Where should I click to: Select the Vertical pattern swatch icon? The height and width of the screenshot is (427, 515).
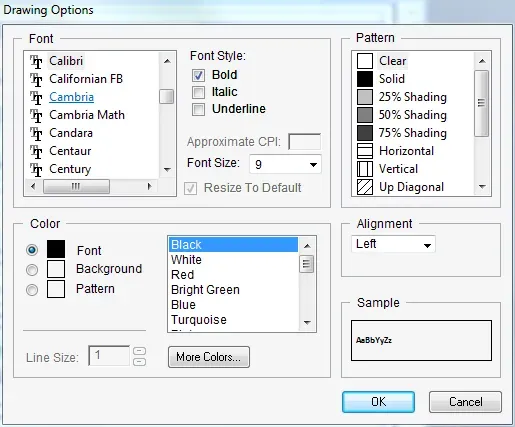tap(365, 169)
